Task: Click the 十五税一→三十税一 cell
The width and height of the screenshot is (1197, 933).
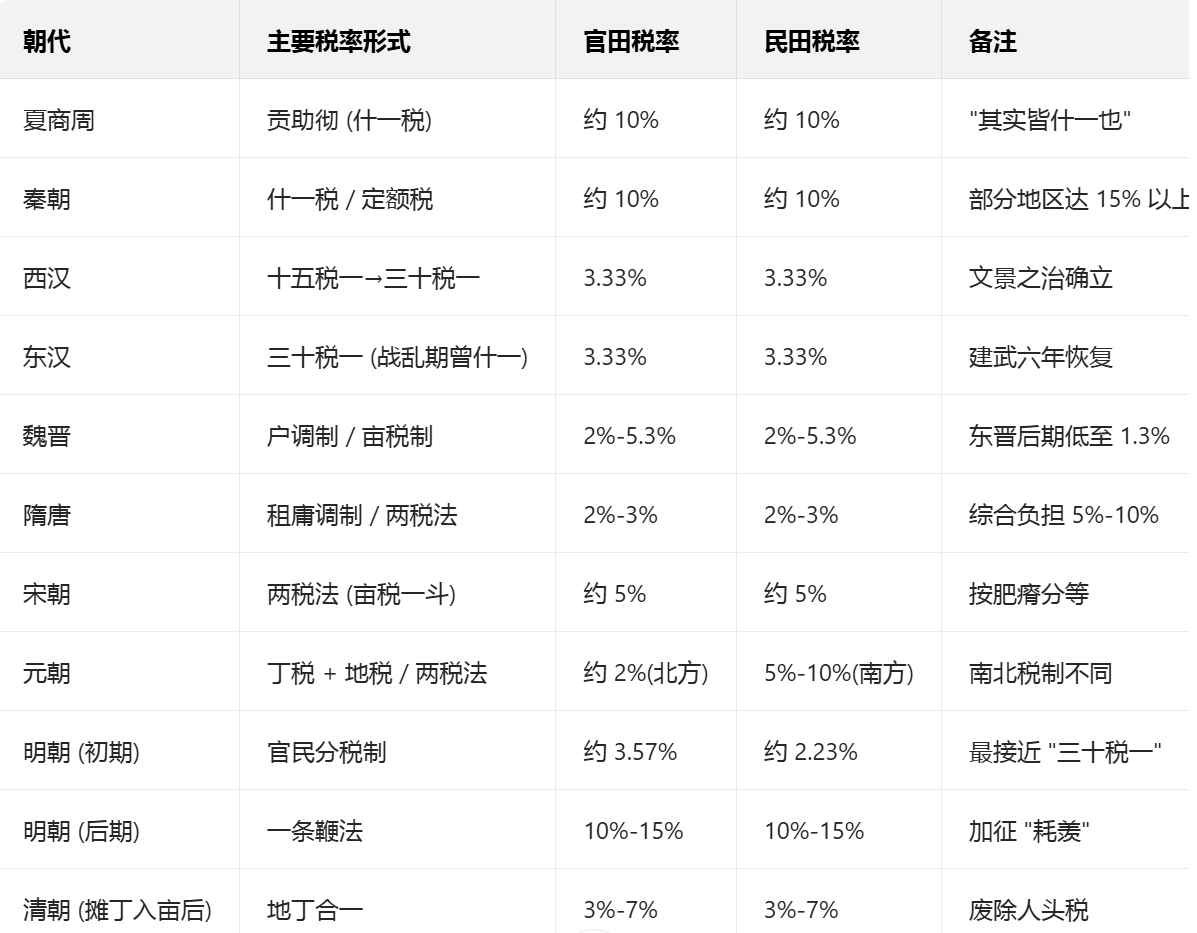Action: [x=373, y=278]
